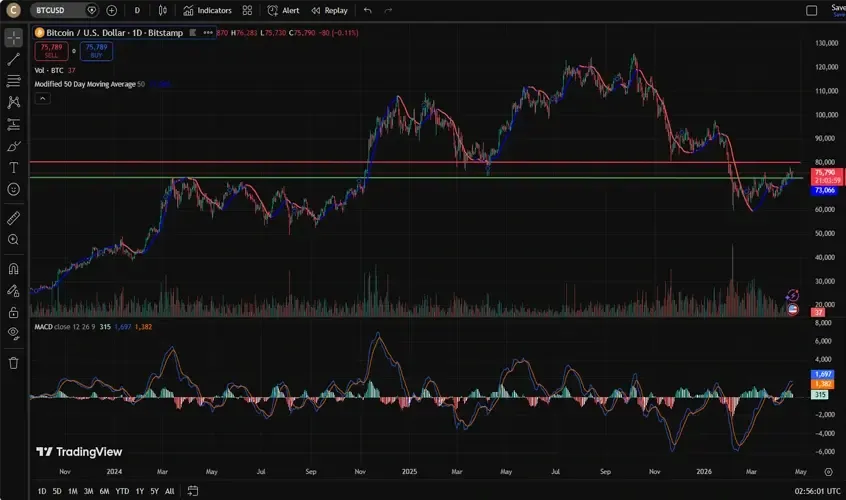The height and width of the screenshot is (500, 846).
Task: Toggle stay-in-drawing-mode pencil lock
Action: 13,291
